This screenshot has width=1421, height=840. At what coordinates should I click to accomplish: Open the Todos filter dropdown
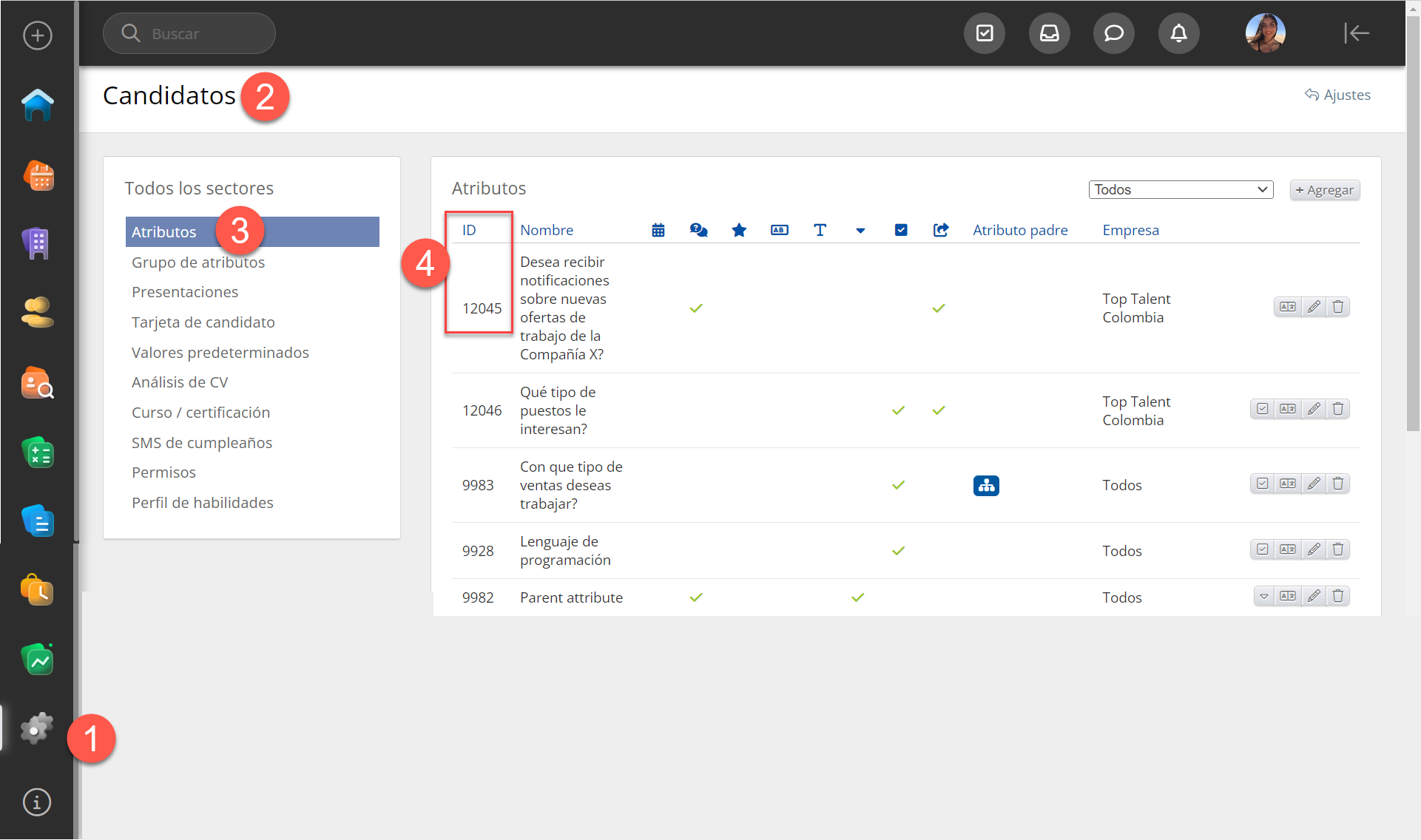(x=1181, y=190)
